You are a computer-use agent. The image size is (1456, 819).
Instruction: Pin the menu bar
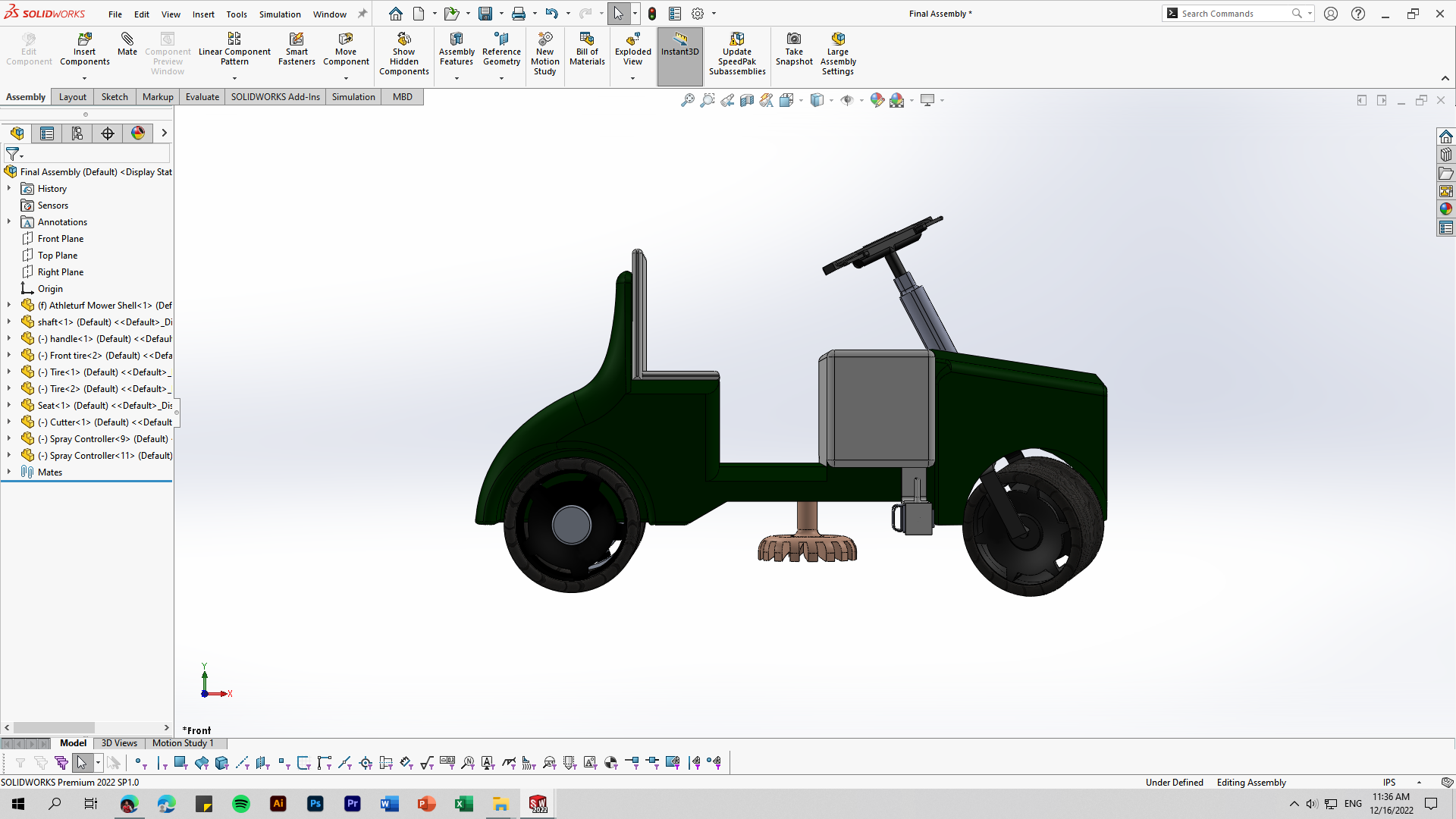coord(362,14)
